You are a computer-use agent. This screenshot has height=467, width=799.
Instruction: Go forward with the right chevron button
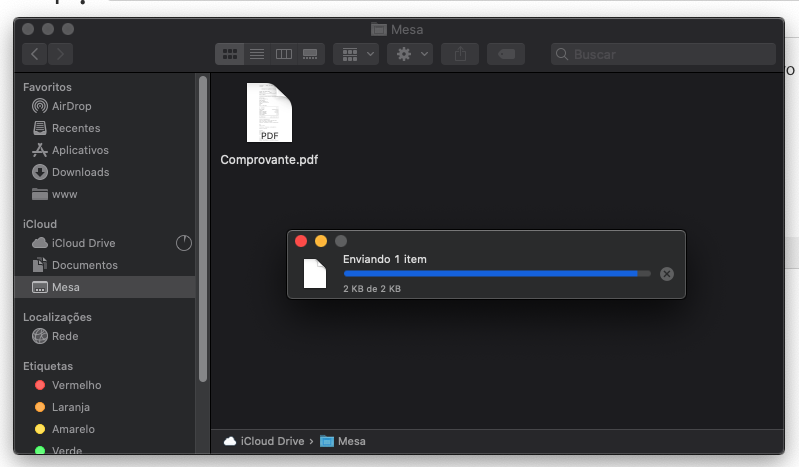click(60, 54)
